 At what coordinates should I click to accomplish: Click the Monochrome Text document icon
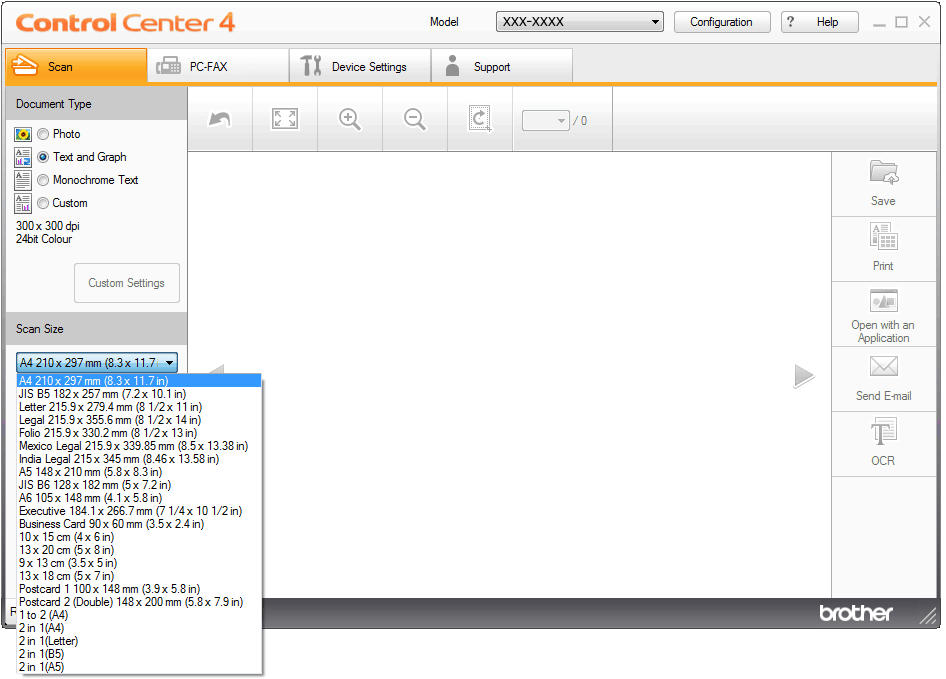[x=23, y=180]
